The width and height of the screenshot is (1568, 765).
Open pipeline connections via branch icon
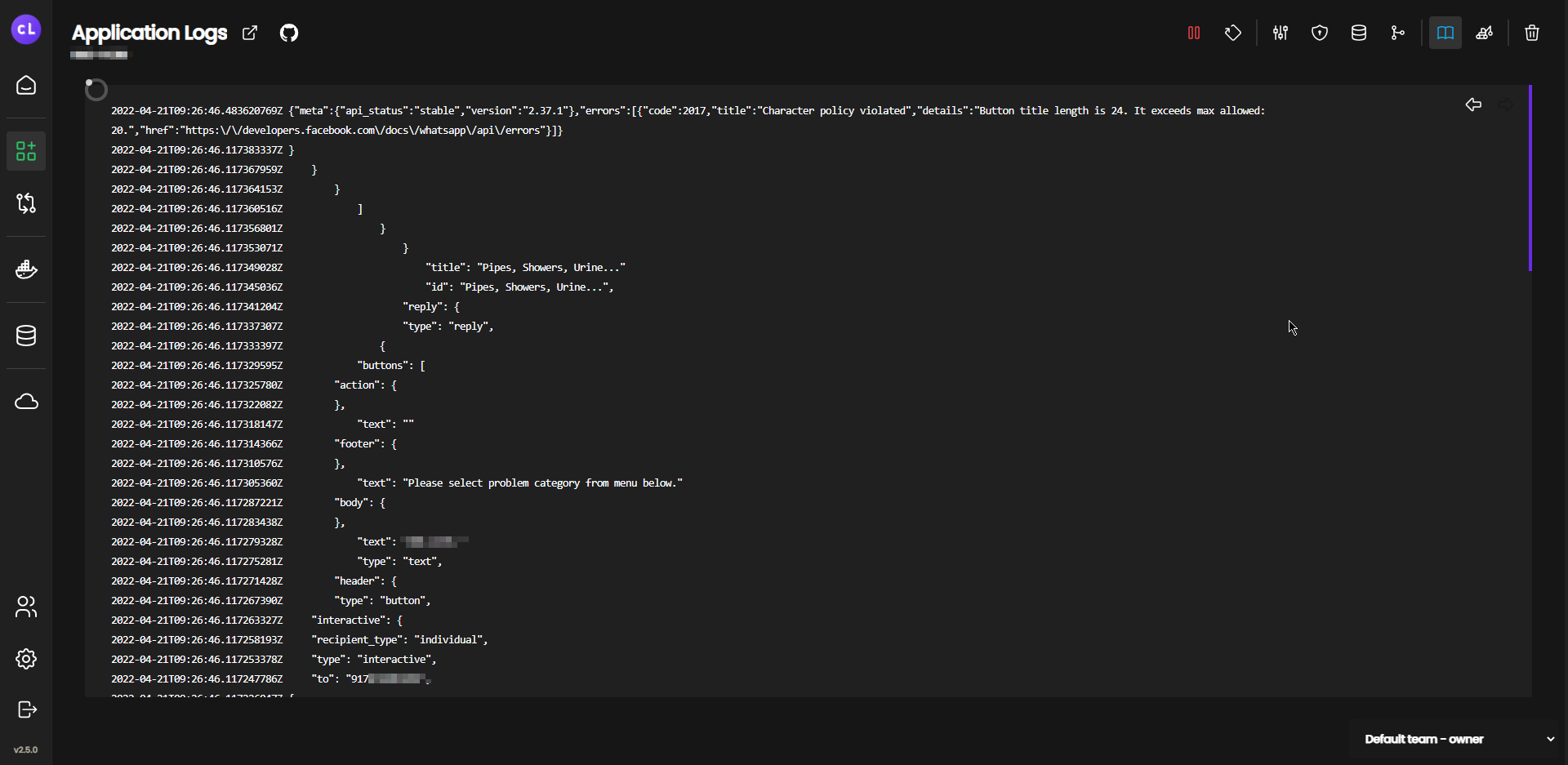(x=1398, y=33)
